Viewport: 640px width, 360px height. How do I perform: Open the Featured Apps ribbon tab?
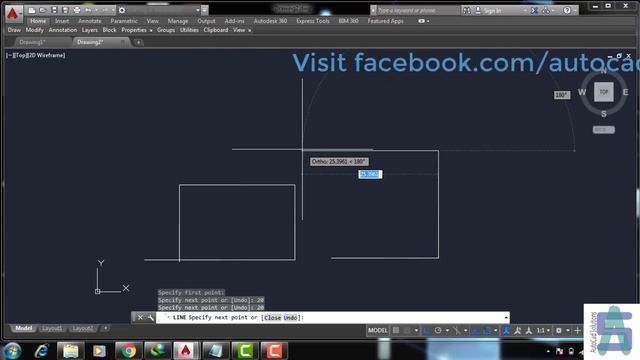[x=385, y=21]
